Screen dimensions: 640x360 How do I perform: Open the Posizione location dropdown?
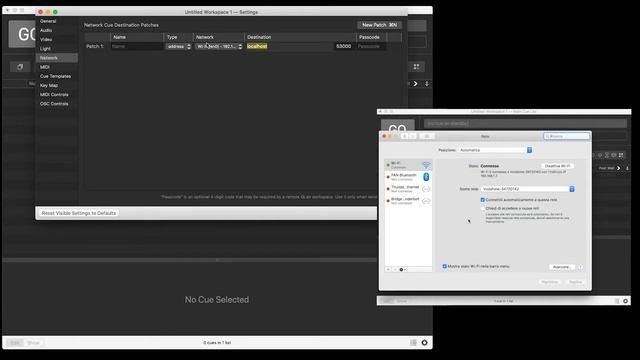coord(496,150)
